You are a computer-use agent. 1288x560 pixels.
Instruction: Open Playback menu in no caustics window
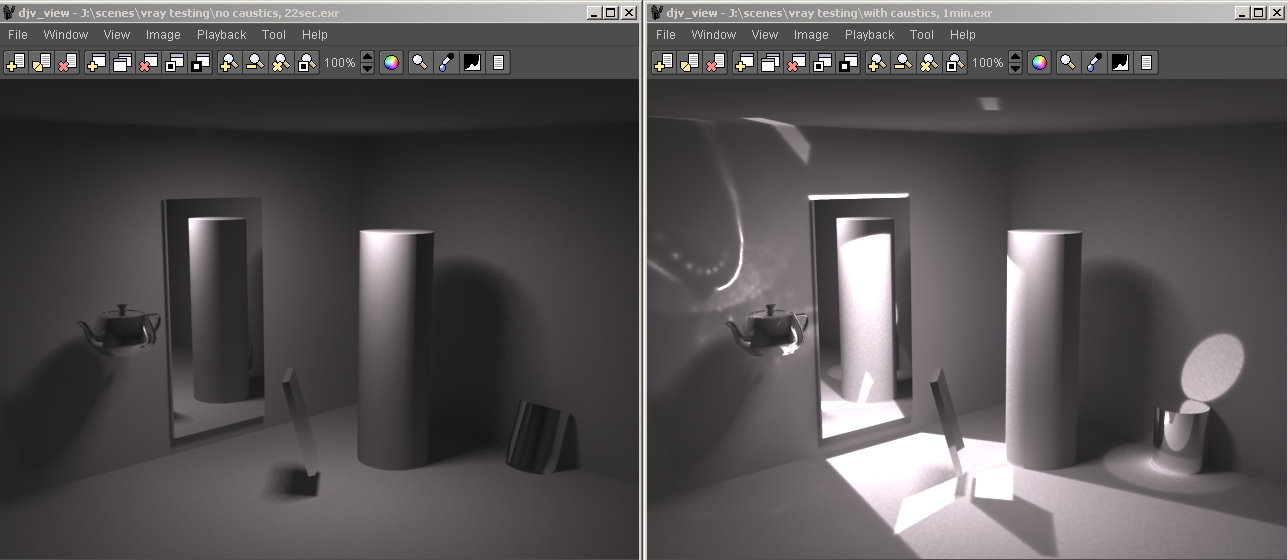[221, 34]
